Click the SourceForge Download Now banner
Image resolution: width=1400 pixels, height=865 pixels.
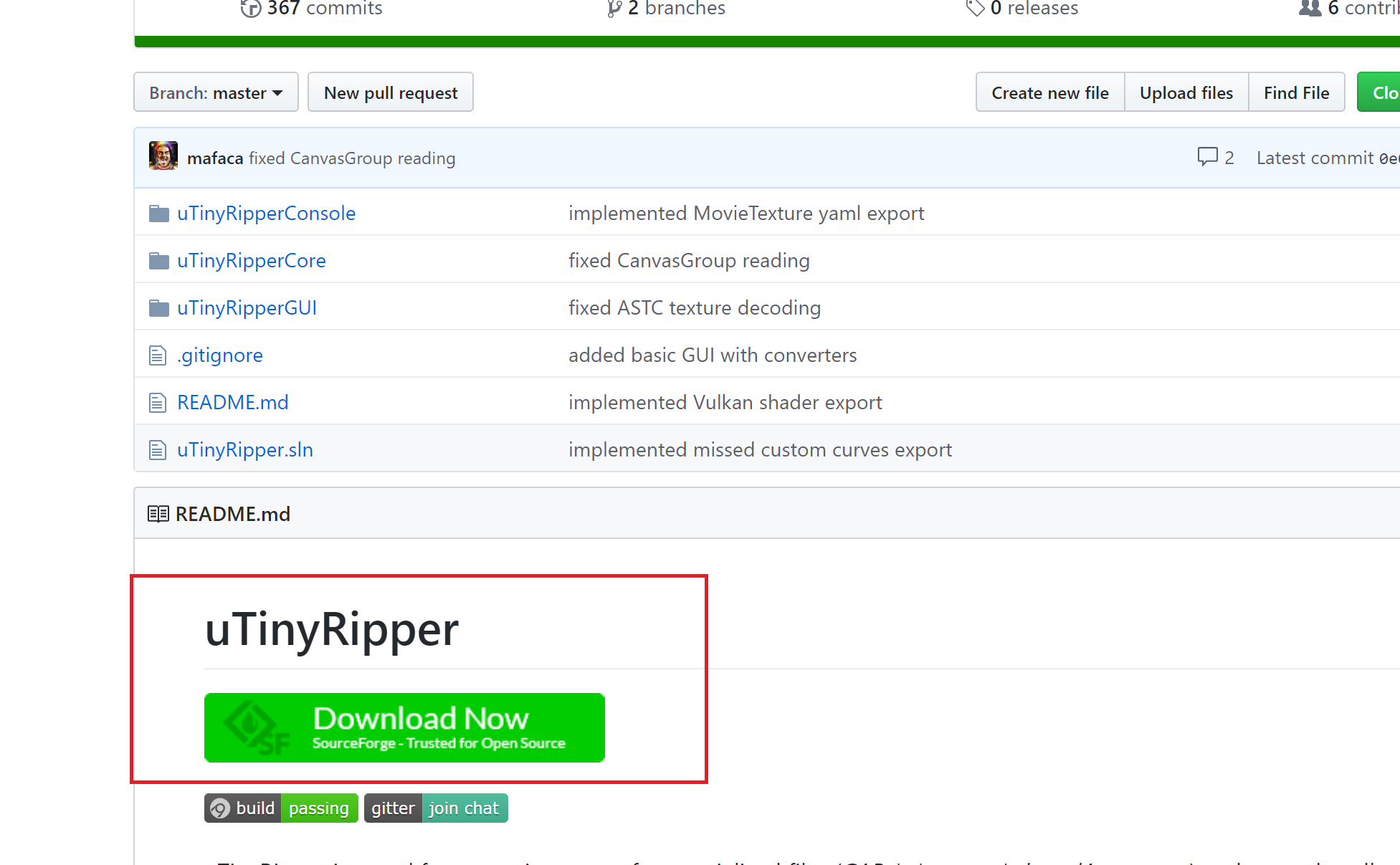click(404, 727)
